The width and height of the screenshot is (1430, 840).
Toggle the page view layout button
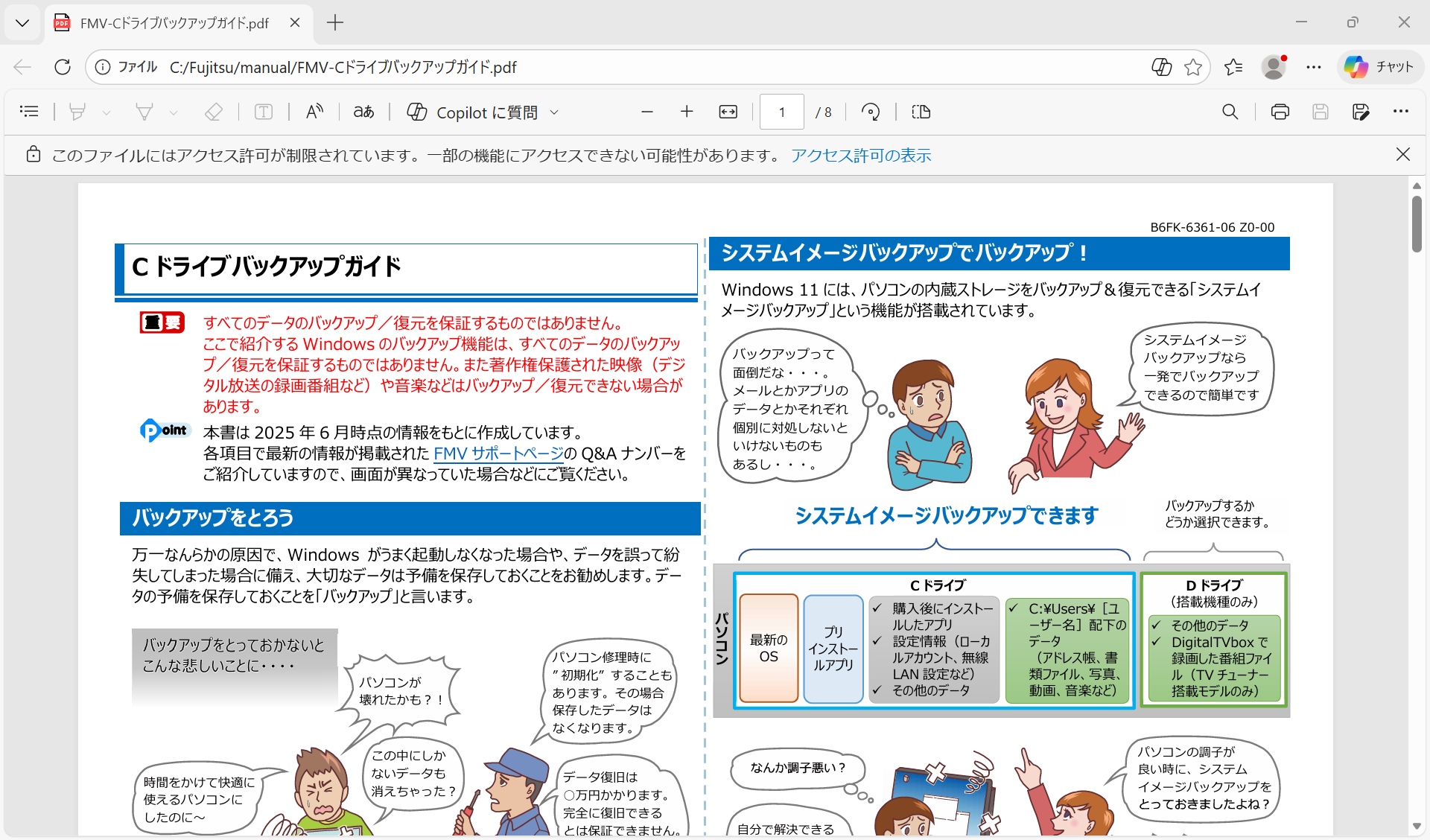click(x=921, y=112)
